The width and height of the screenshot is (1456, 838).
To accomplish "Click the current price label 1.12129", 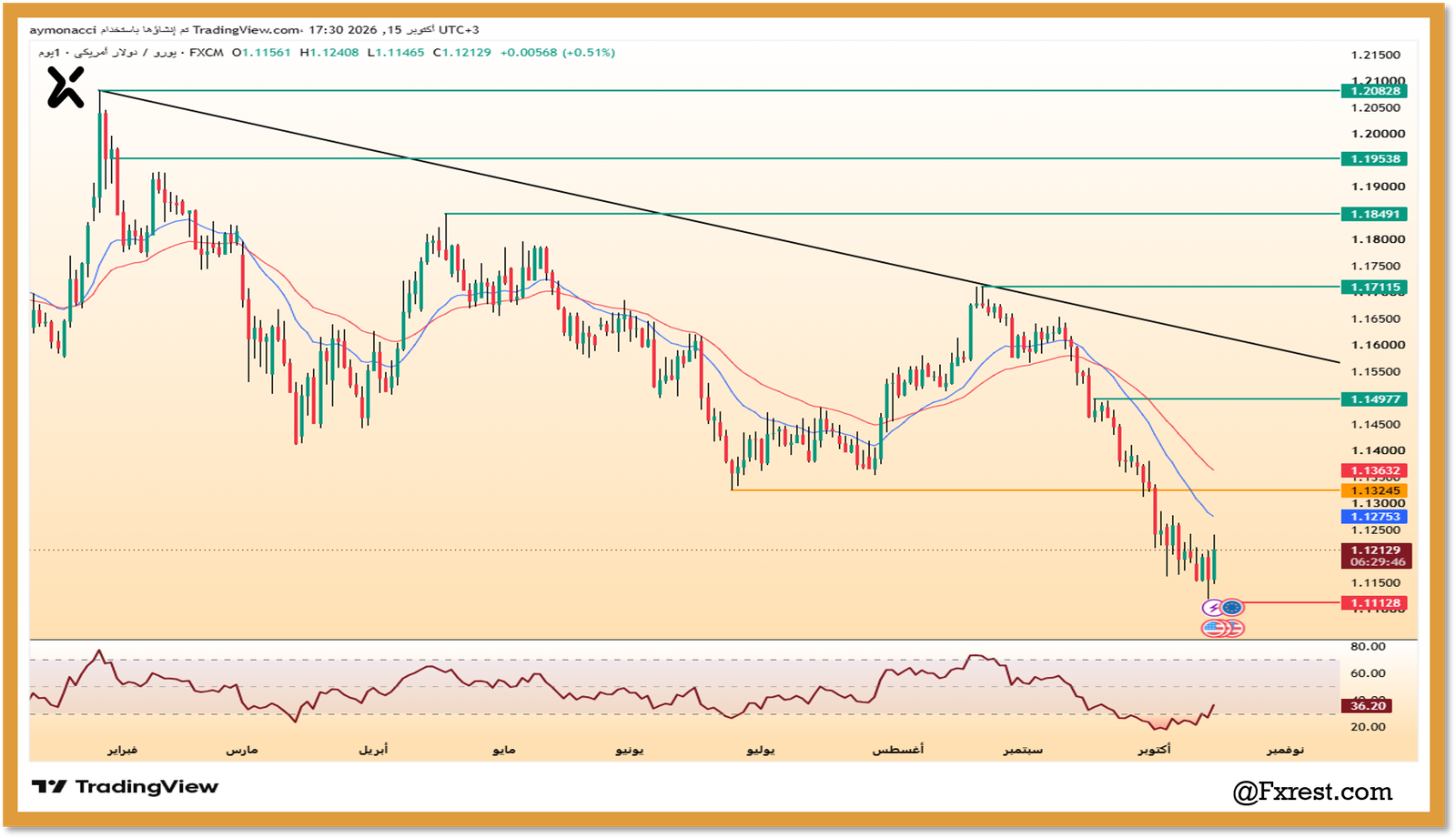I will click(x=1375, y=550).
